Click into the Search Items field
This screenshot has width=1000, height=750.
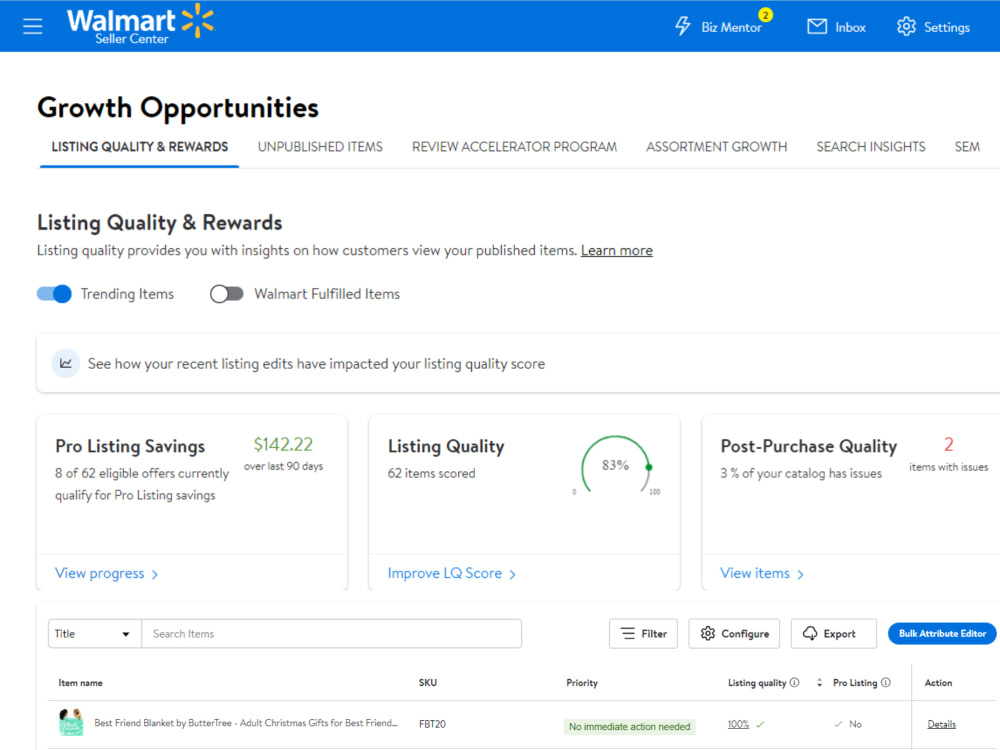click(332, 633)
